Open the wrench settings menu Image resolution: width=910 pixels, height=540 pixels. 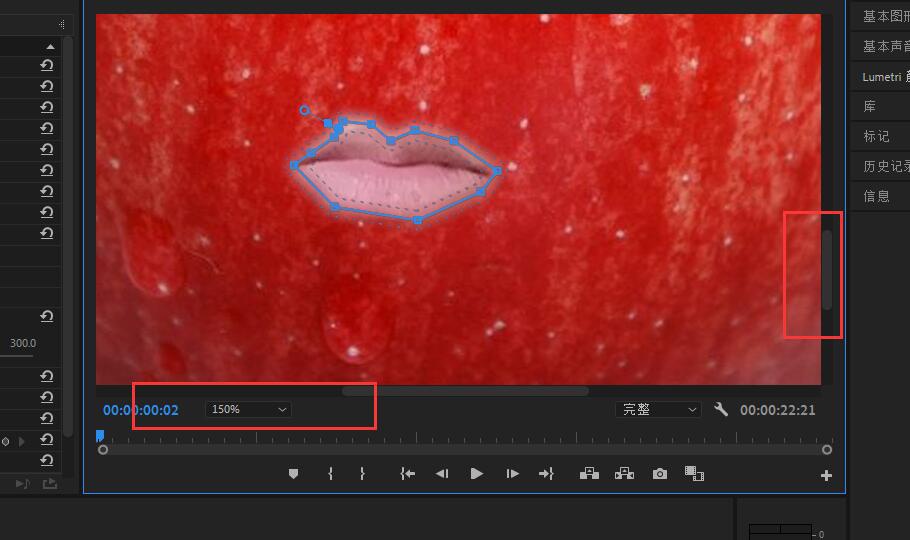[721, 410]
